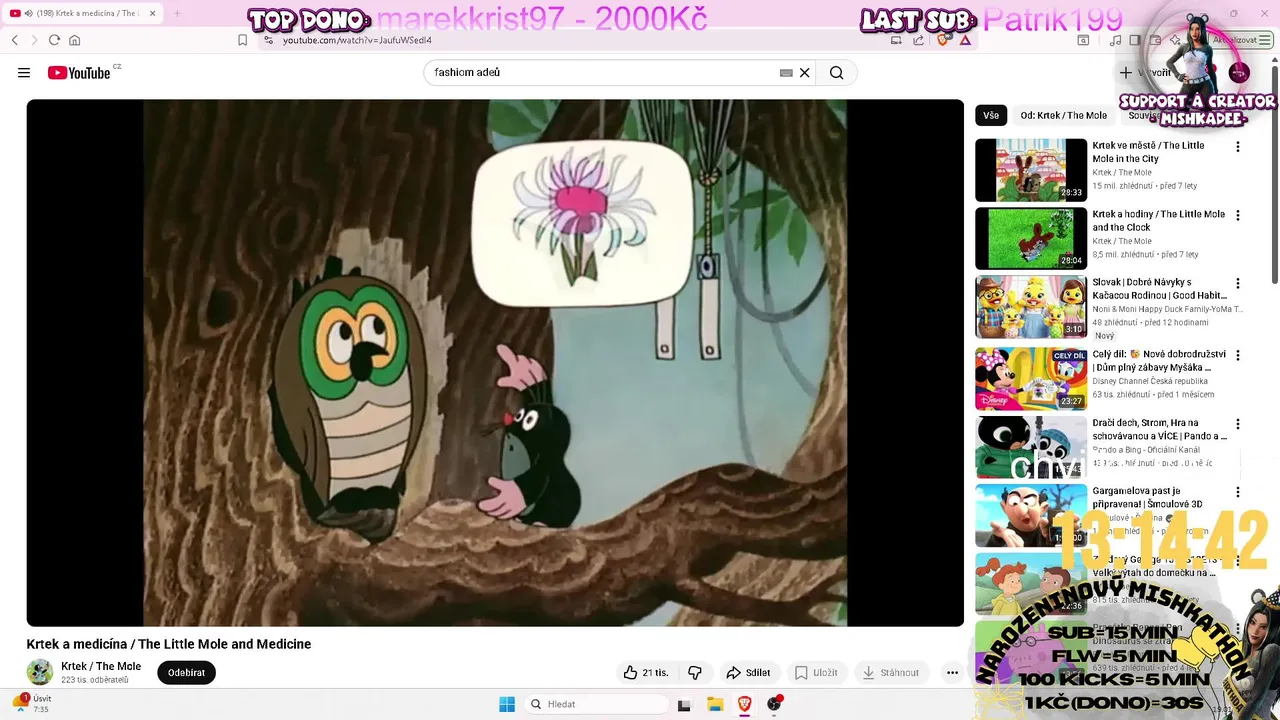The height and width of the screenshot is (720, 1280).
Task: Run search with the magnifier button
Action: pos(837,72)
